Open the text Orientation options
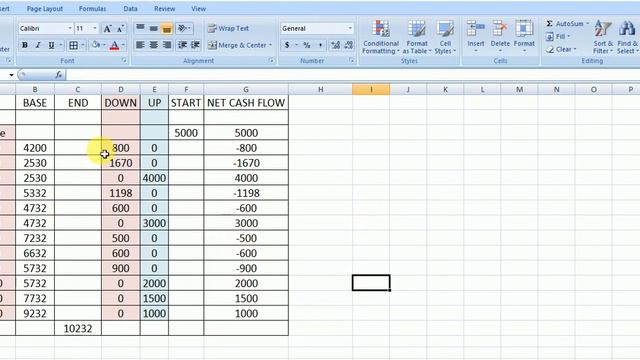 coord(184,28)
